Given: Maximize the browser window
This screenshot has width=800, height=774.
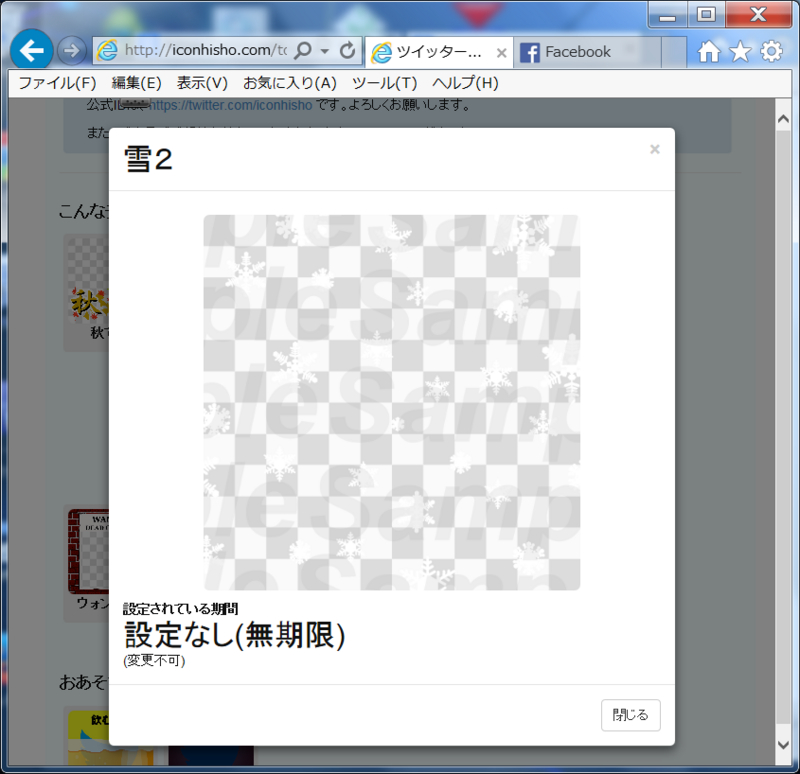Looking at the screenshot, I should tap(706, 15).
